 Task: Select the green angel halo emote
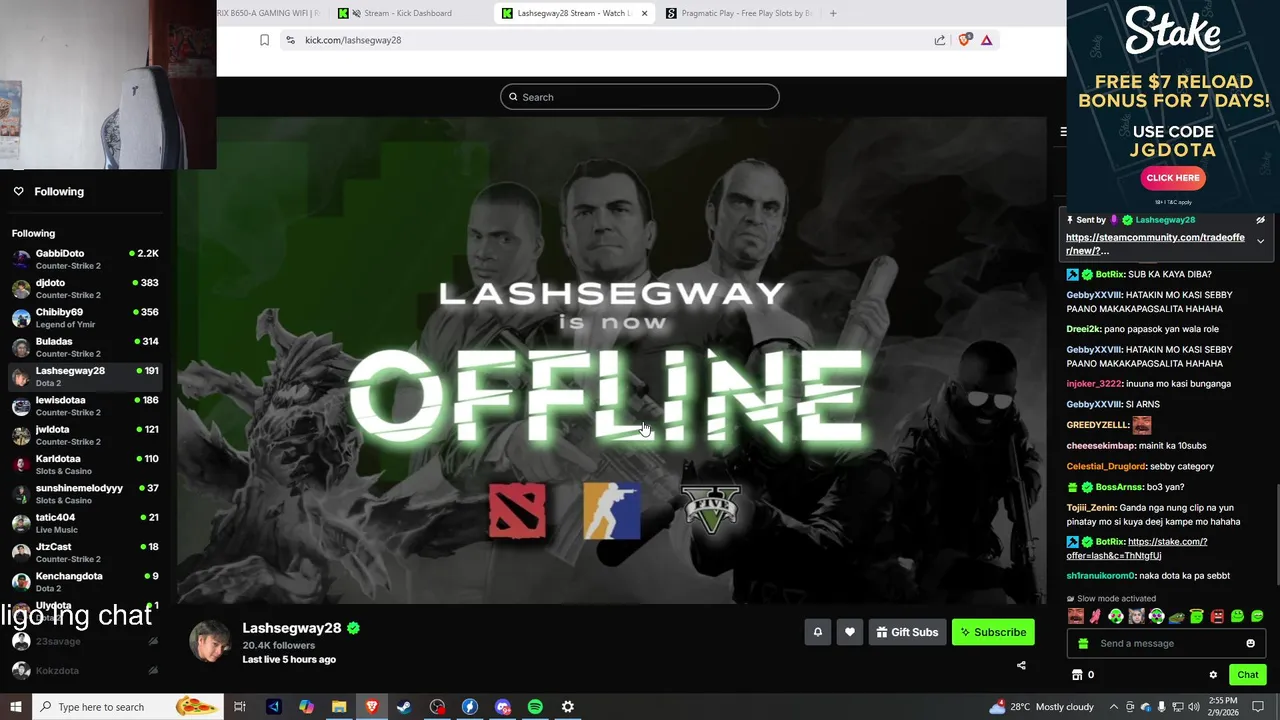[1197, 616]
